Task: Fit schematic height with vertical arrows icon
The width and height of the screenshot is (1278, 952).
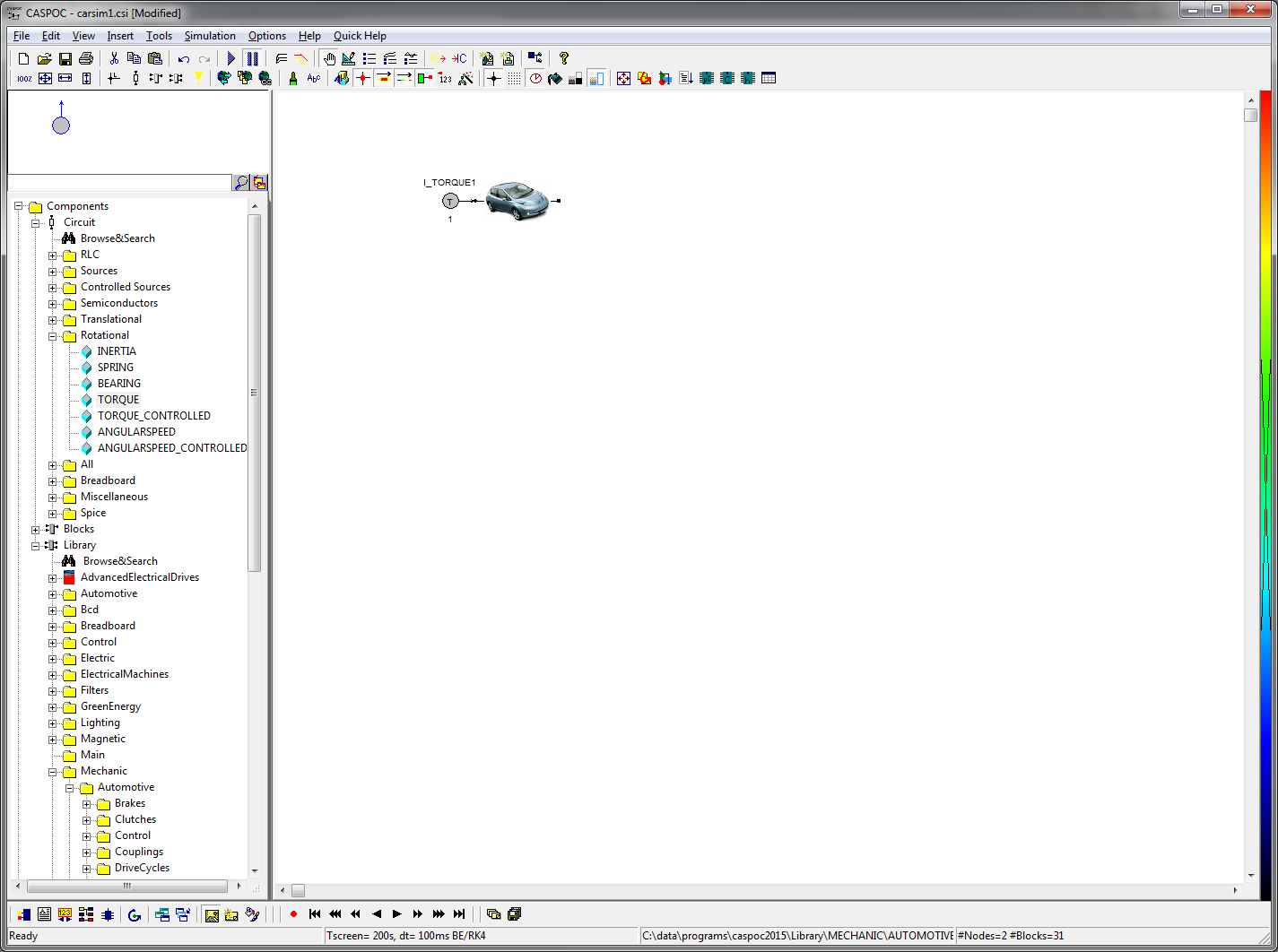Action: [86, 79]
